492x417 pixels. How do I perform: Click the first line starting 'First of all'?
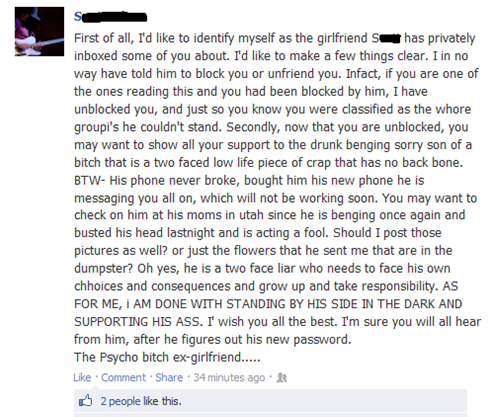coord(274,38)
